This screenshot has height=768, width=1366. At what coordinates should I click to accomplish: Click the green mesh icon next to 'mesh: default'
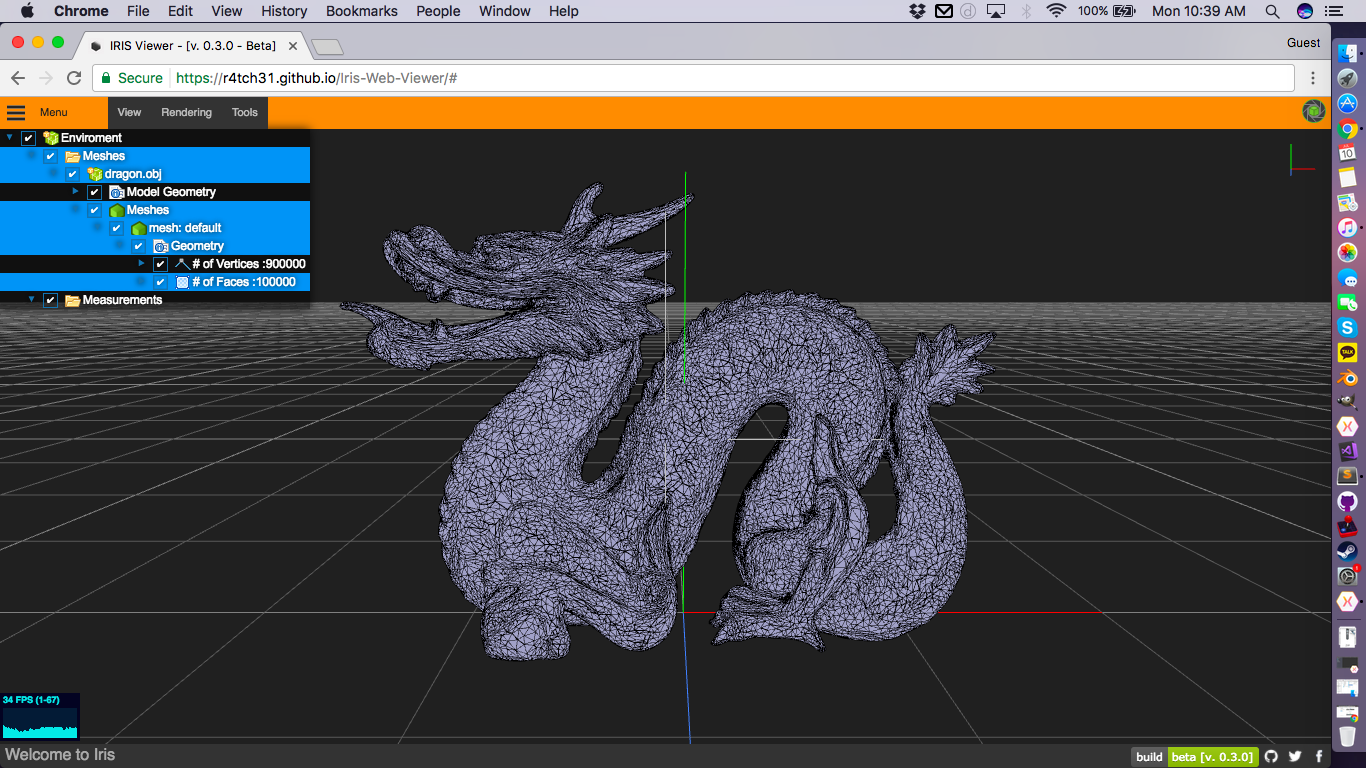(139, 228)
